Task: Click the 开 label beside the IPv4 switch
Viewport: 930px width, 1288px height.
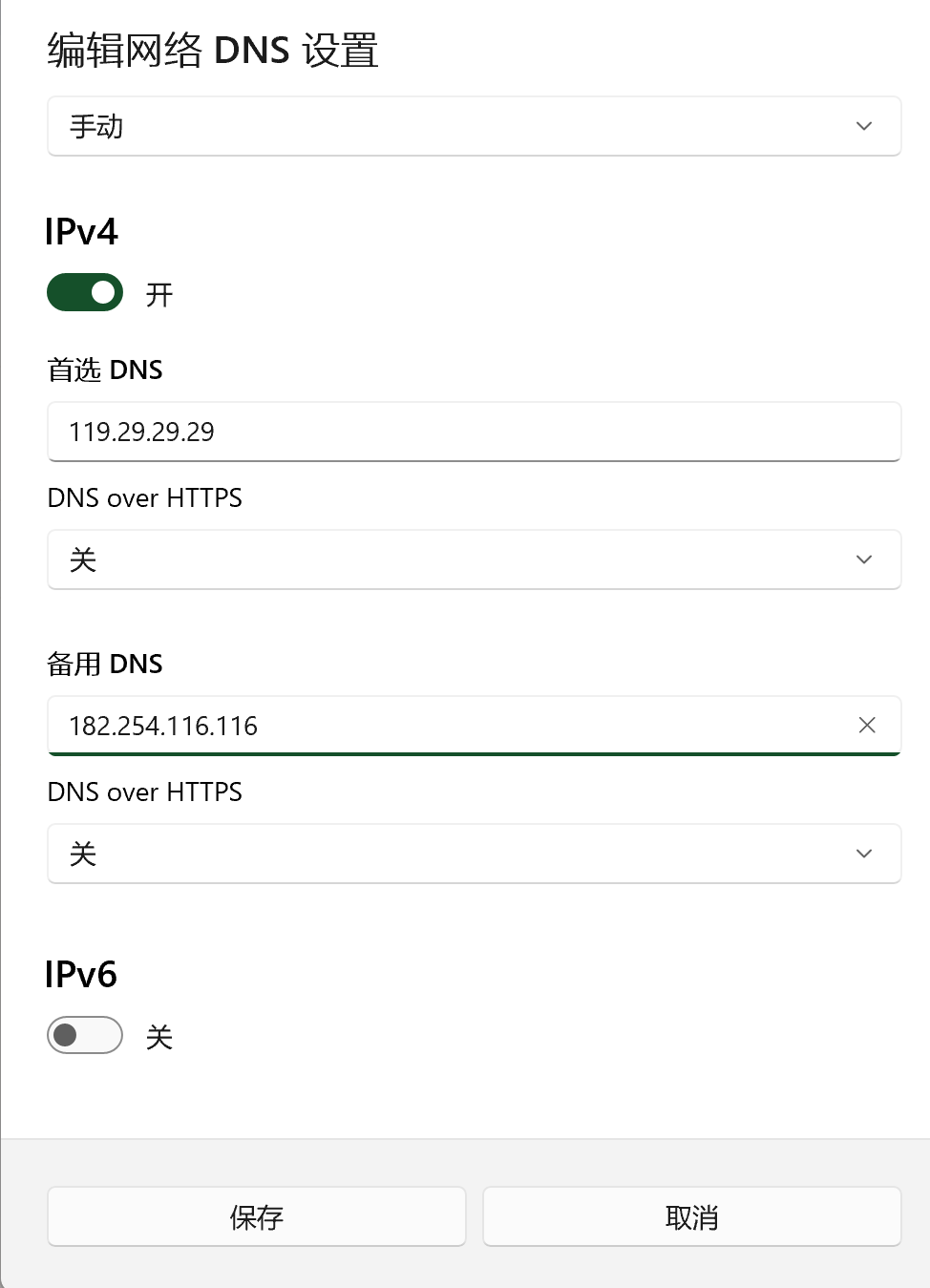Action: [159, 294]
